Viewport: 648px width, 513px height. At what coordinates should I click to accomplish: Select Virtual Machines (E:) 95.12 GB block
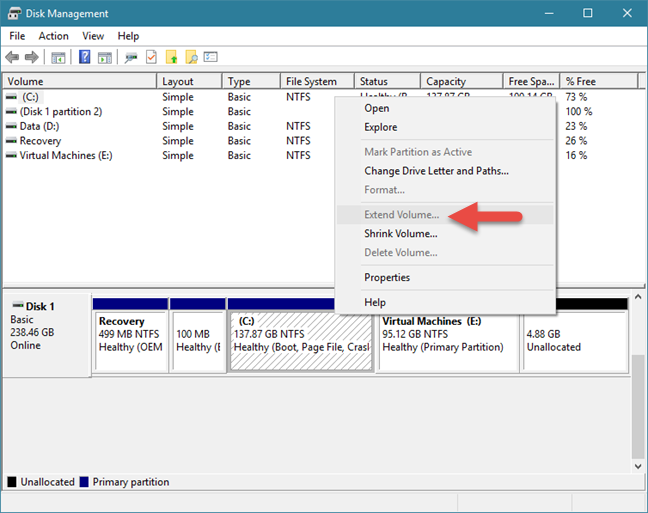coord(448,341)
